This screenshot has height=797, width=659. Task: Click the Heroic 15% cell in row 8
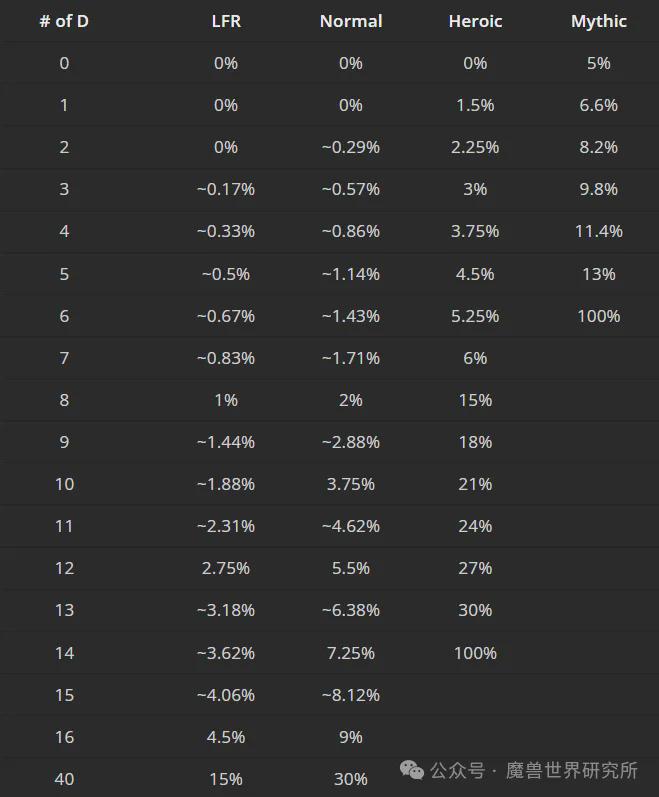click(x=475, y=400)
